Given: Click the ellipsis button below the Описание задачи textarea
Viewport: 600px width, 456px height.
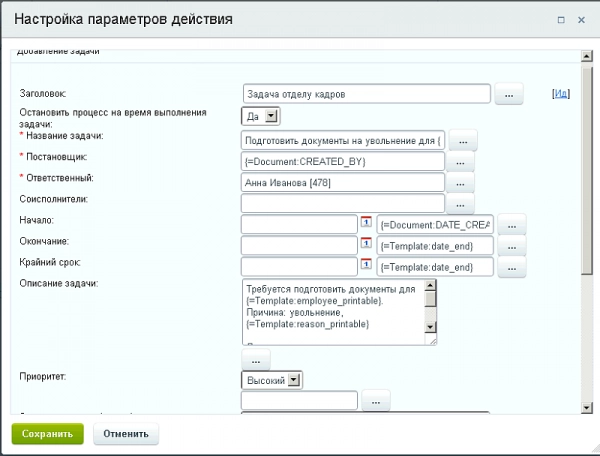Looking at the screenshot, I should pyautogui.click(x=255, y=357).
